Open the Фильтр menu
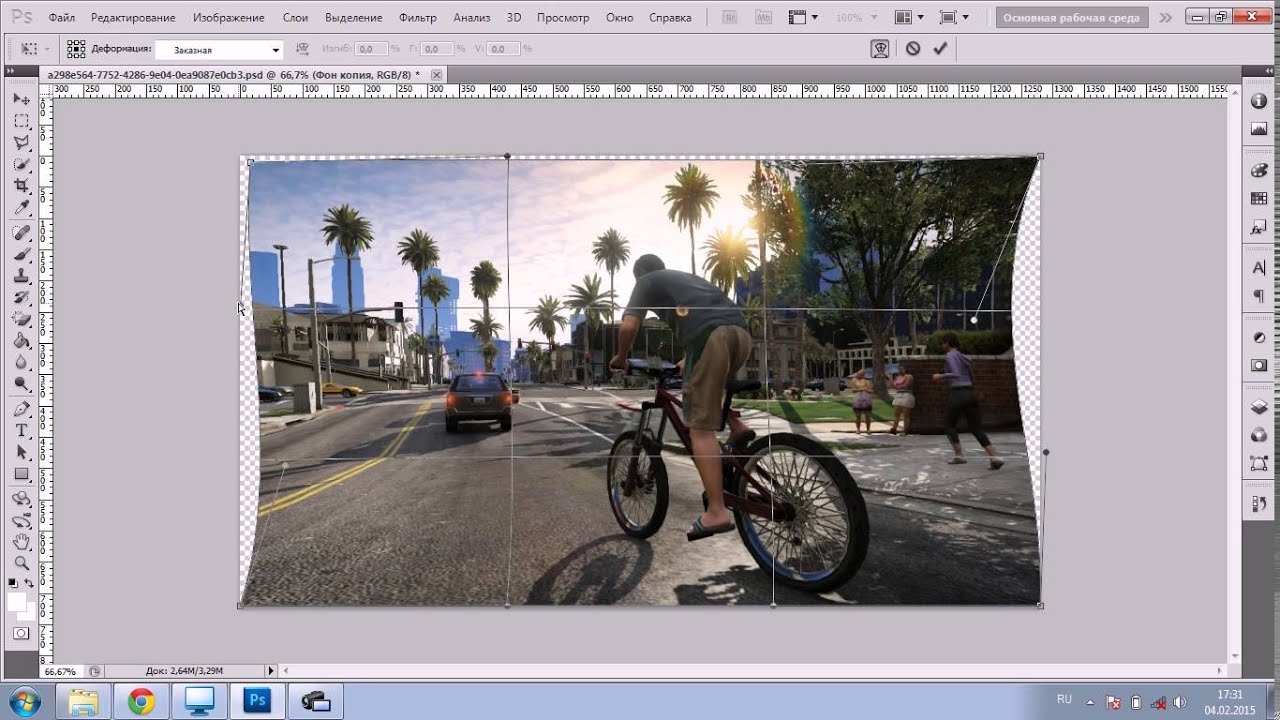This screenshot has width=1280, height=720. click(x=418, y=18)
